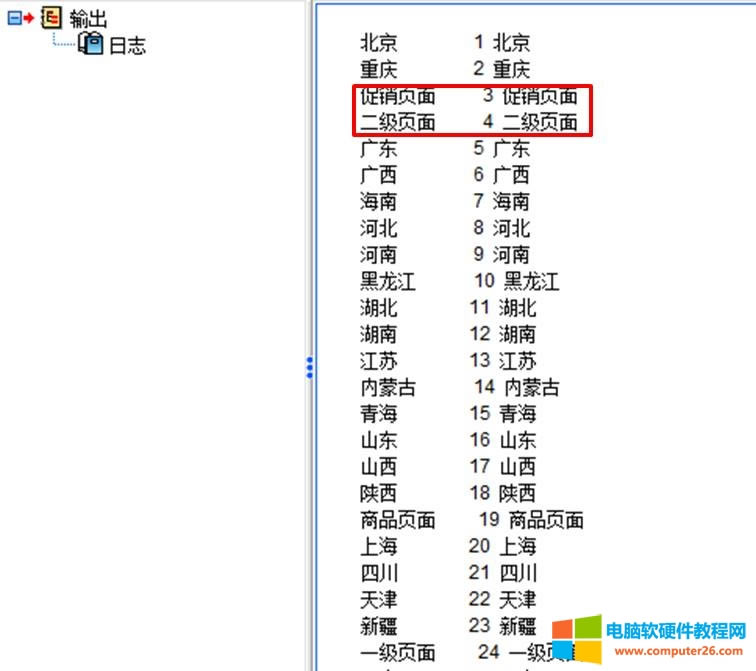Select the 输出 label in outline tree
Screen dimensions: 756x671
(89, 20)
